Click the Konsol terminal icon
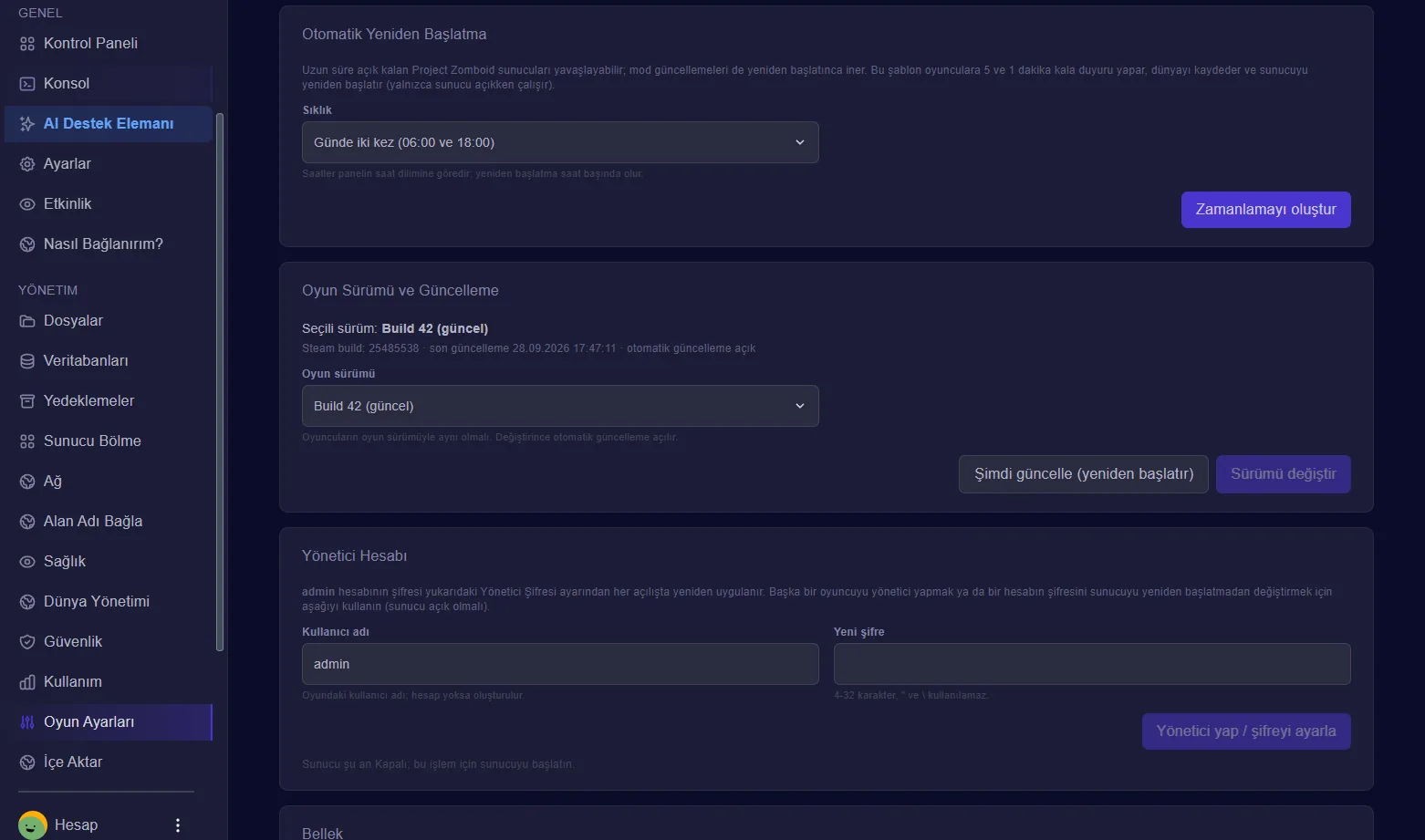 [27, 84]
